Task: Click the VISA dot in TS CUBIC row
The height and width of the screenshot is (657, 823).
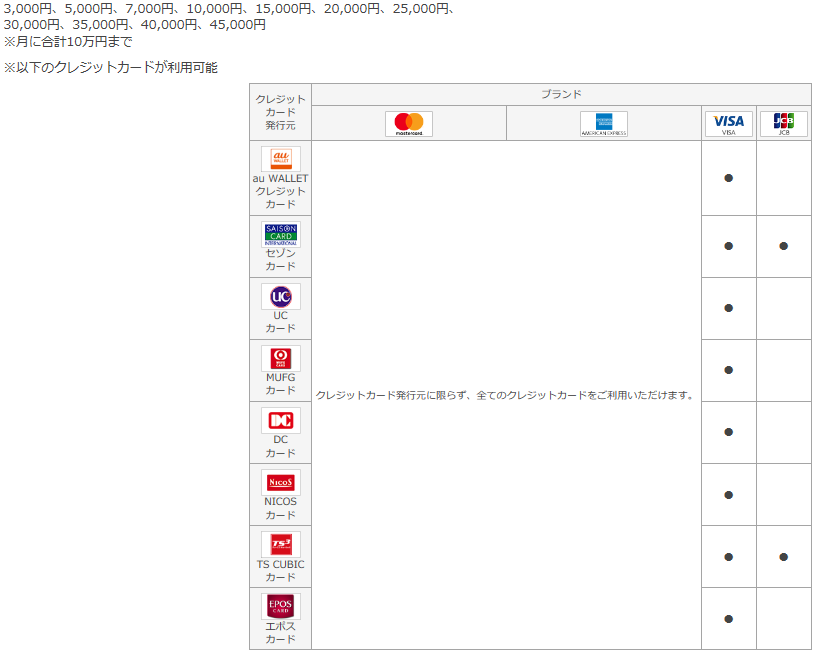Action: 729,557
